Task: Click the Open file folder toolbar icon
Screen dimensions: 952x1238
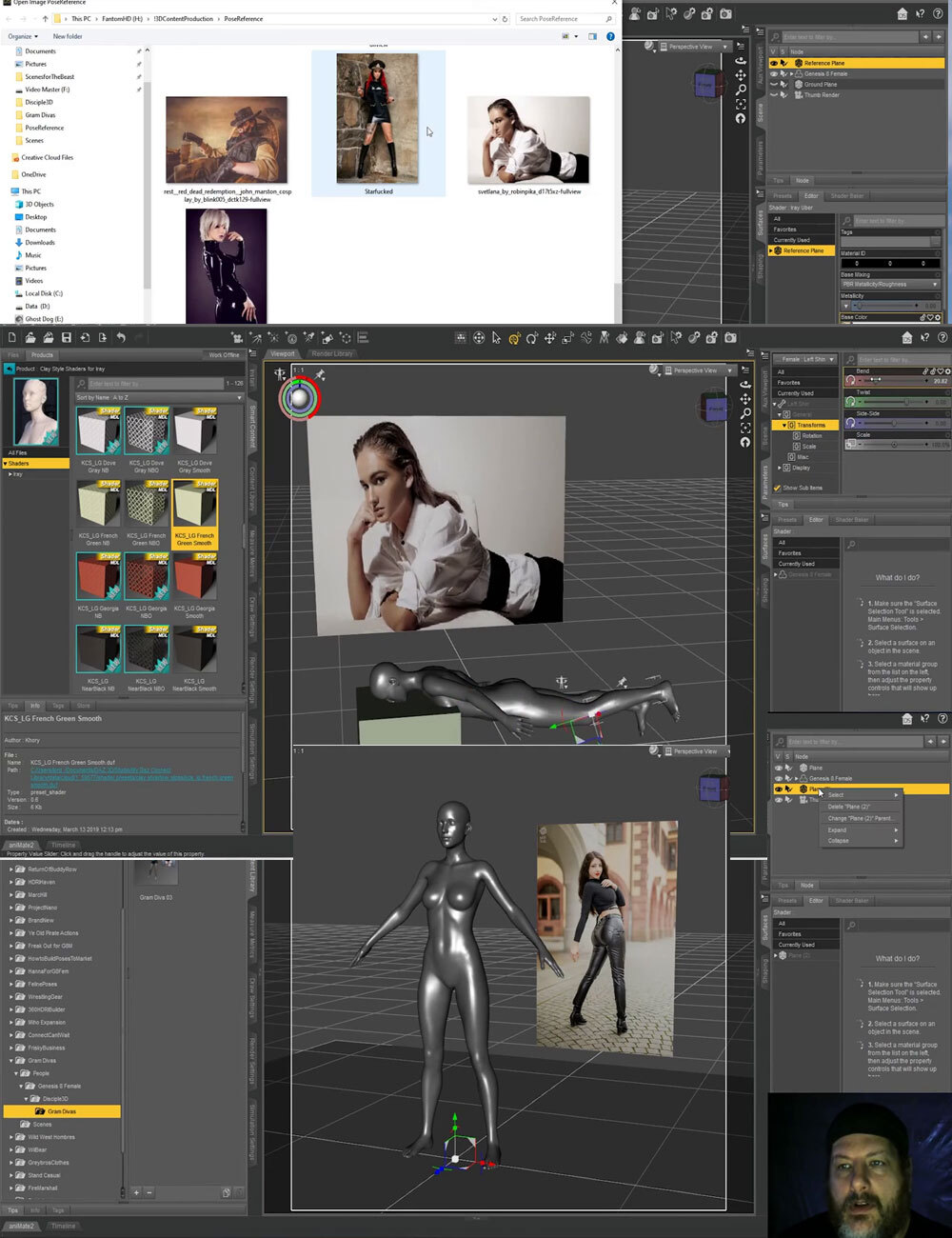Action: point(30,337)
